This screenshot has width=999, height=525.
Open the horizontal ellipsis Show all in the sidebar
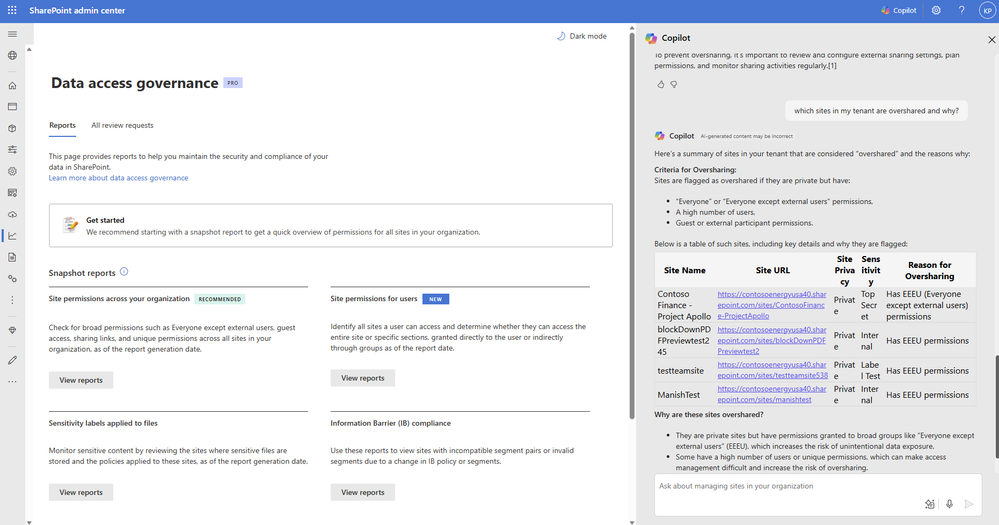point(12,382)
